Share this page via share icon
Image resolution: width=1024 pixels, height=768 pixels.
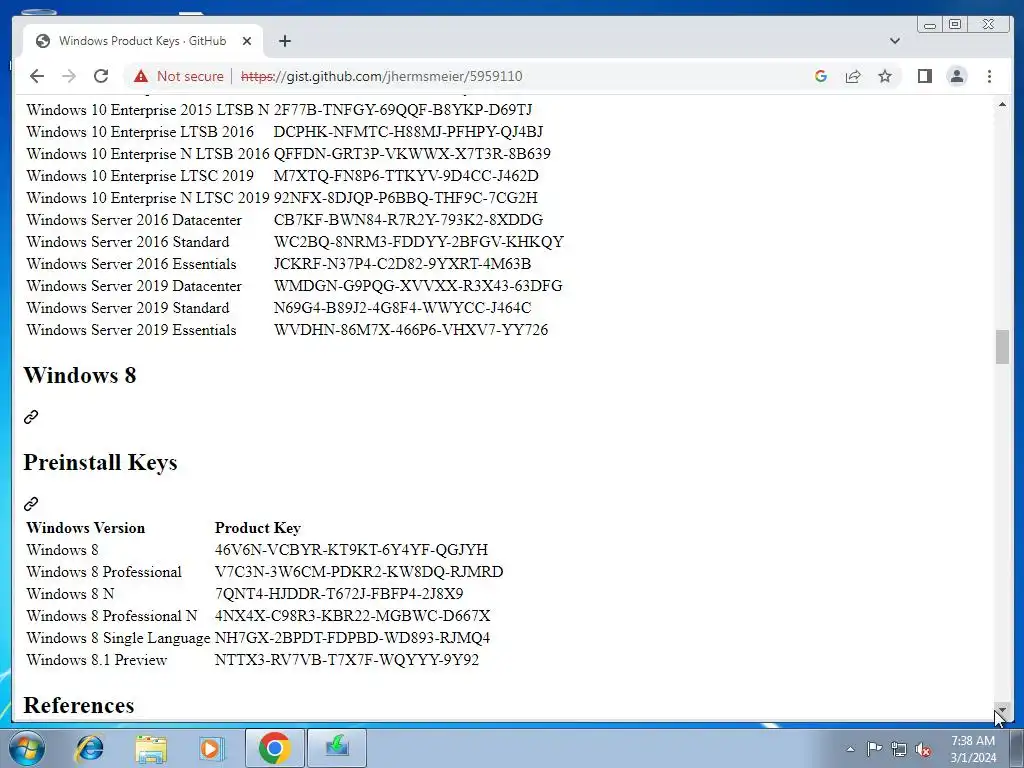pyautogui.click(x=853, y=76)
